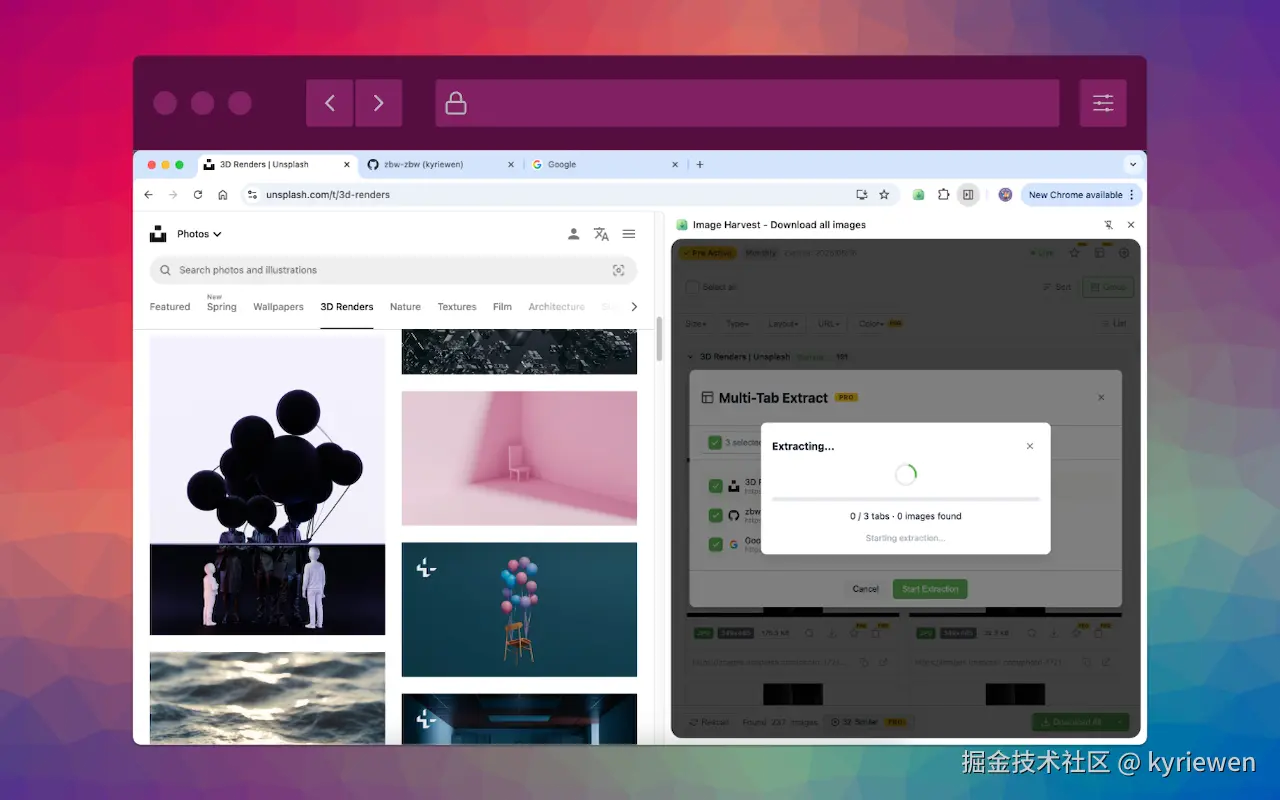Open Chrome's tab search chevron
1280x800 pixels.
[x=1133, y=164]
